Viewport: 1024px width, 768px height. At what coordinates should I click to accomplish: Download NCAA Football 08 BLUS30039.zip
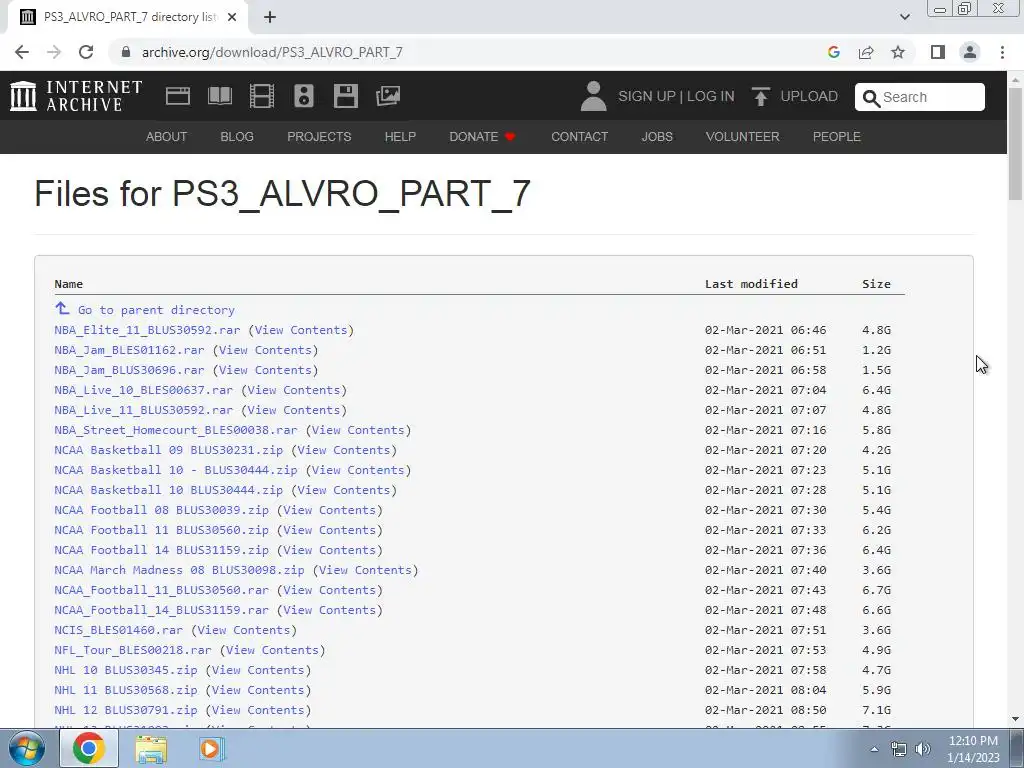[x=161, y=510]
